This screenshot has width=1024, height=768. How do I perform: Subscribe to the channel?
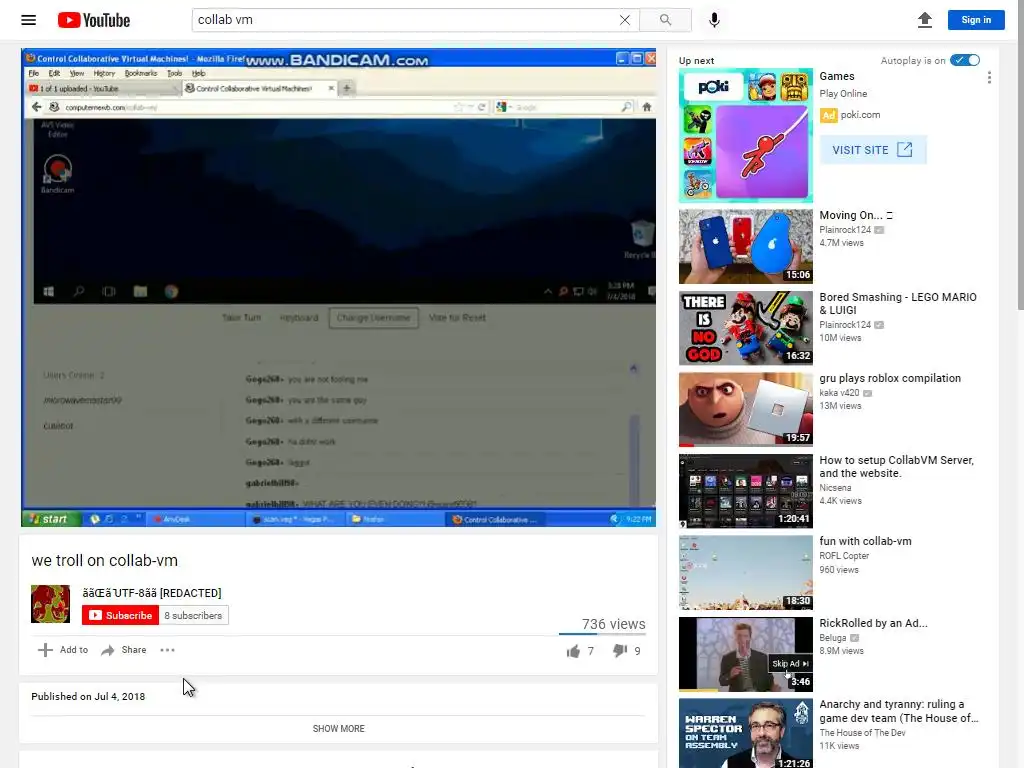(x=120, y=615)
